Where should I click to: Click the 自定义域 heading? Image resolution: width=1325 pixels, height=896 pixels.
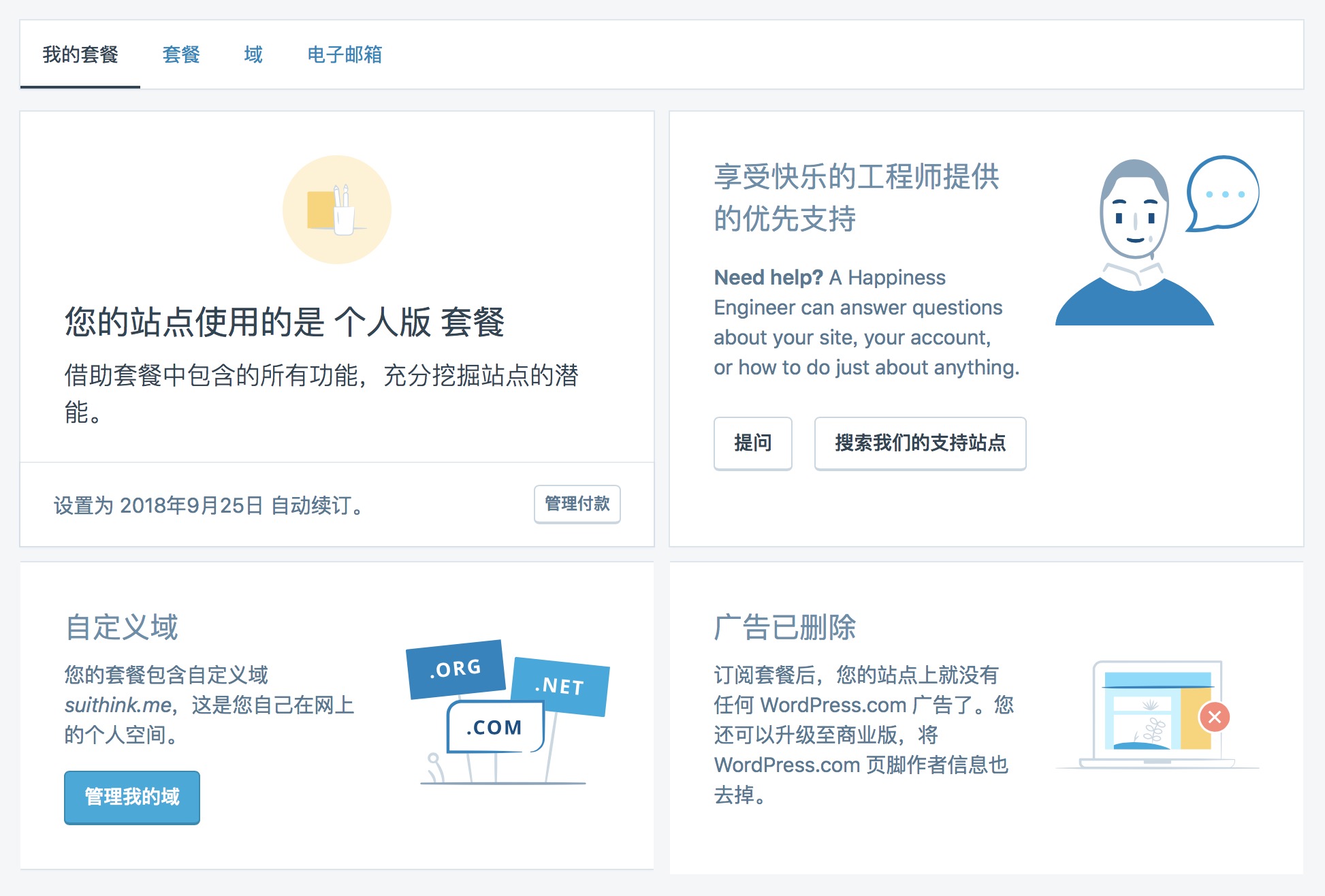coord(121,627)
